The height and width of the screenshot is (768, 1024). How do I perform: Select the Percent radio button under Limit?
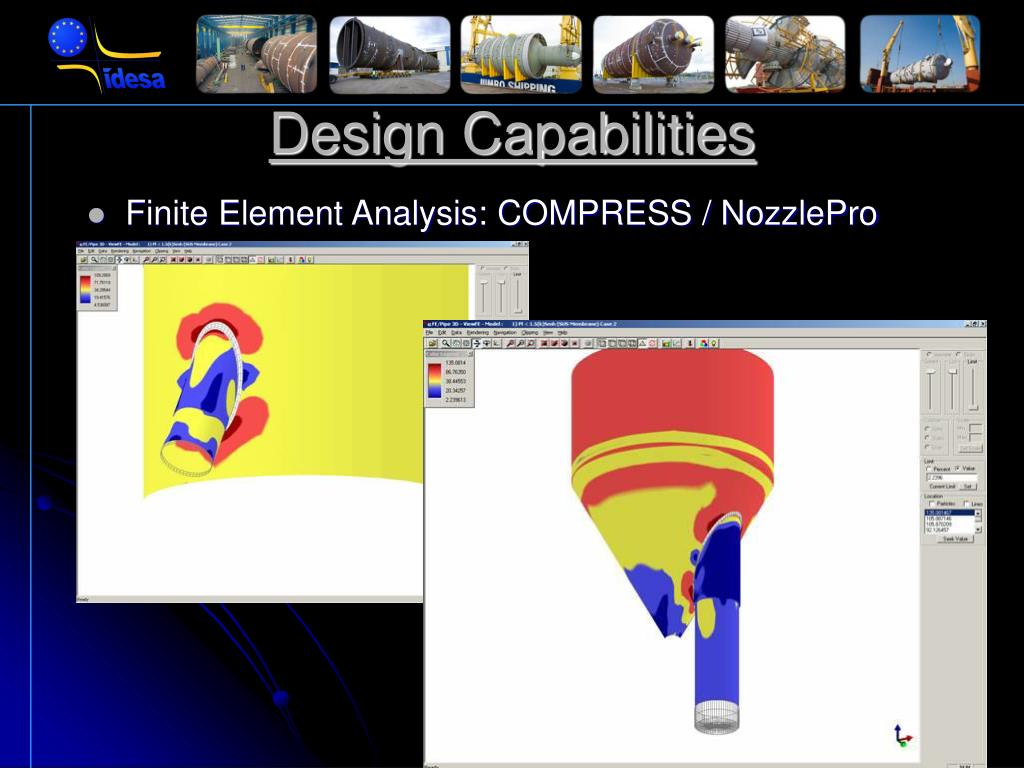pyautogui.click(x=929, y=469)
